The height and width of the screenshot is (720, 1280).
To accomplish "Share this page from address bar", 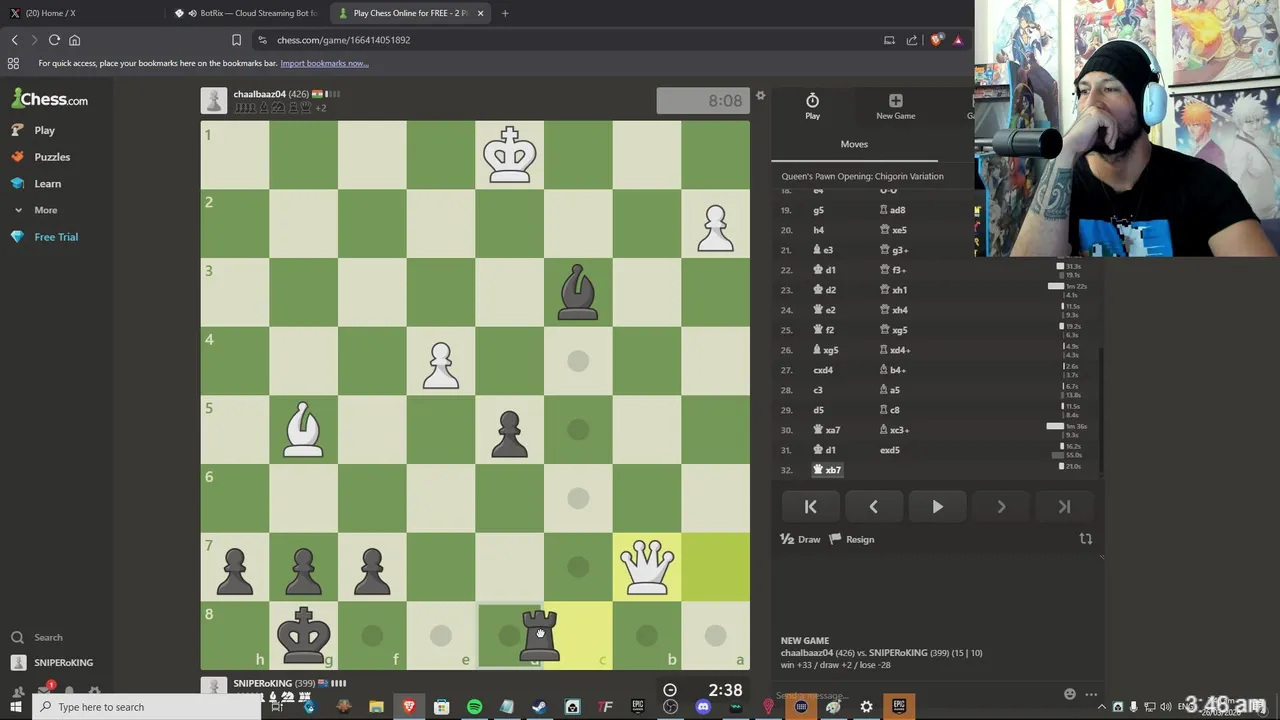I will coord(912,40).
